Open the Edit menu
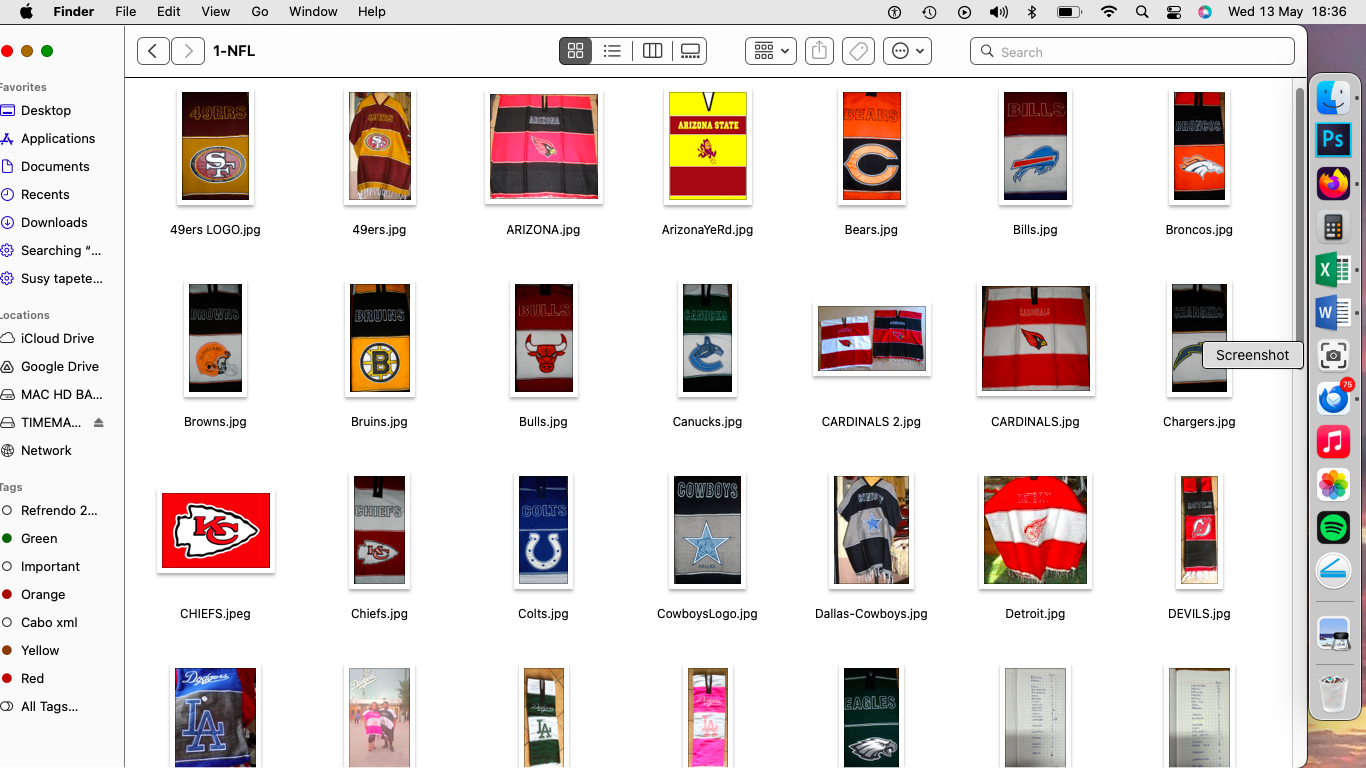The height and width of the screenshot is (768, 1366). (168, 11)
